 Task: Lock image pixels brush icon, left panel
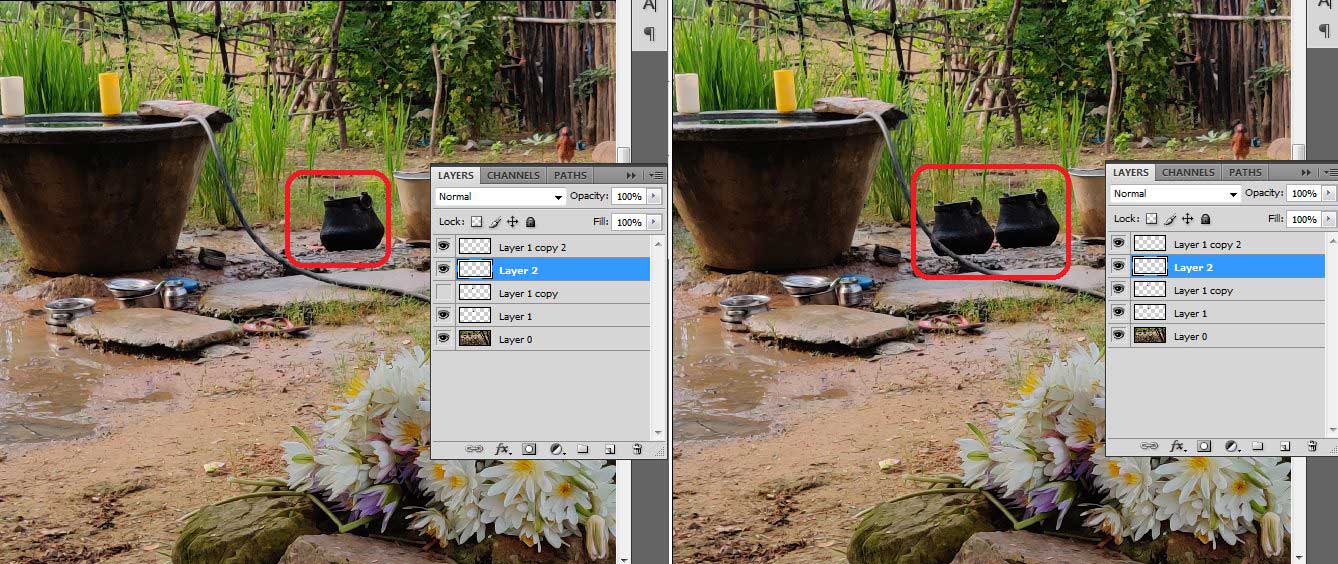coord(495,222)
